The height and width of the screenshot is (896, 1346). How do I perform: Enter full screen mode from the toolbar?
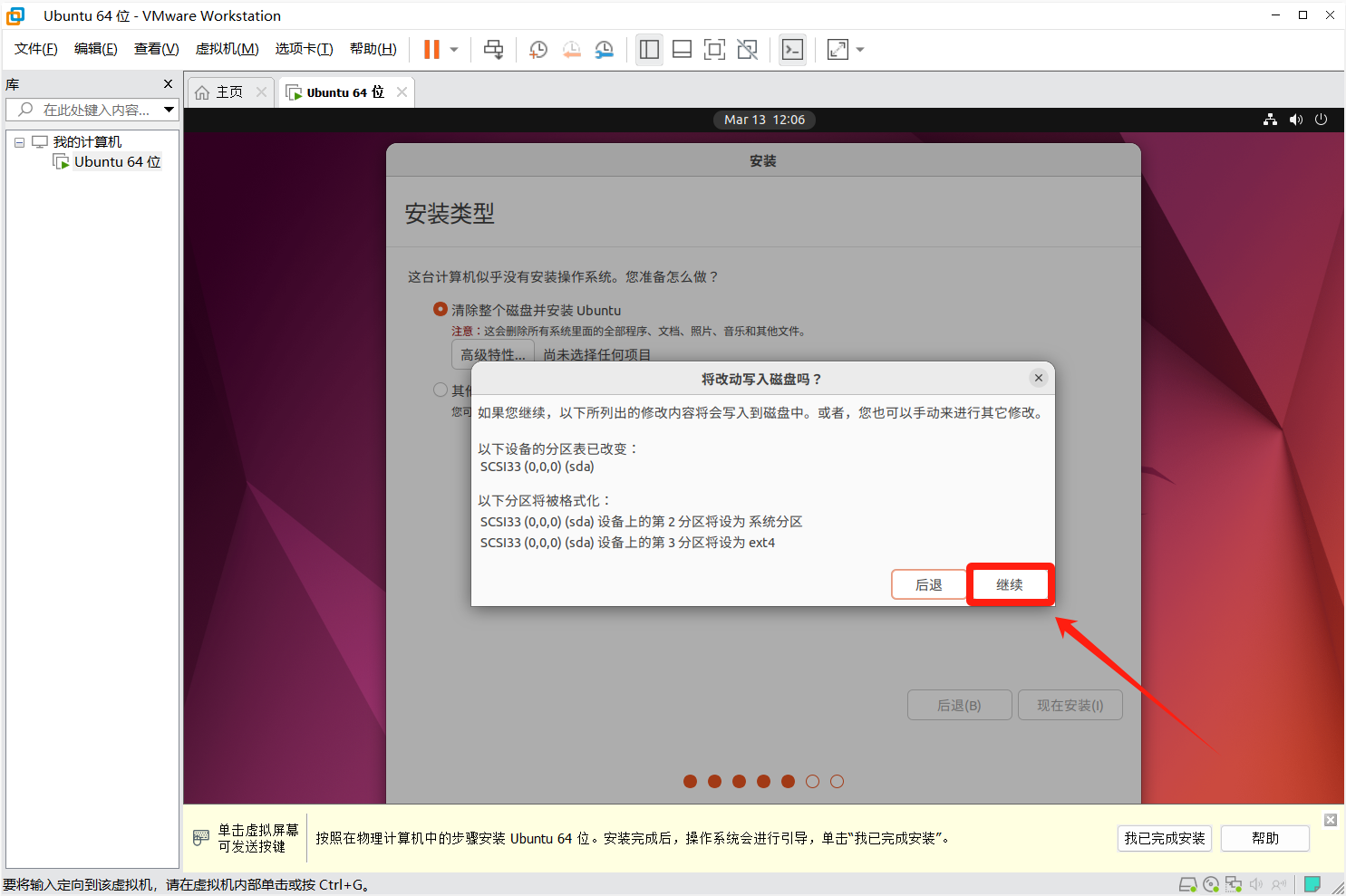pyautogui.click(x=714, y=50)
